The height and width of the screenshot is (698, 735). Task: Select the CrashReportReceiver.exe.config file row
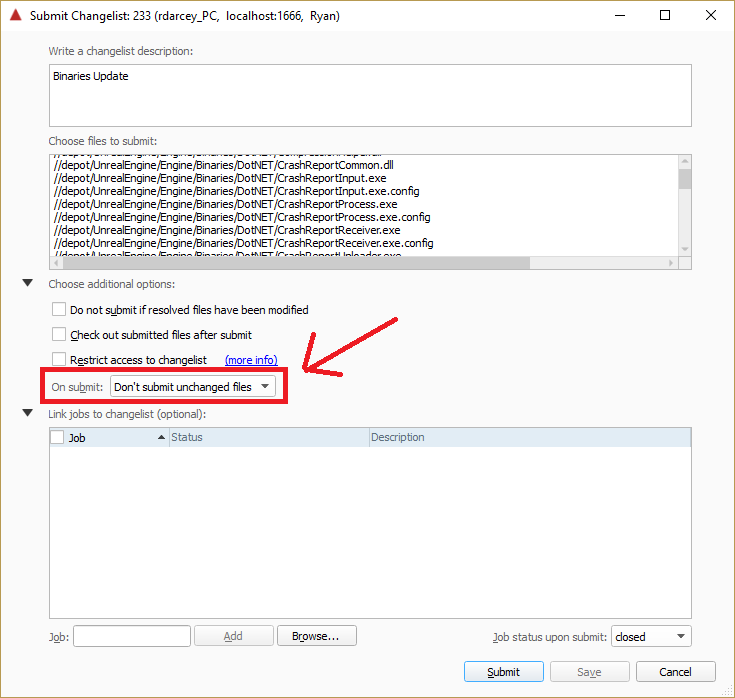pyautogui.click(x=243, y=243)
